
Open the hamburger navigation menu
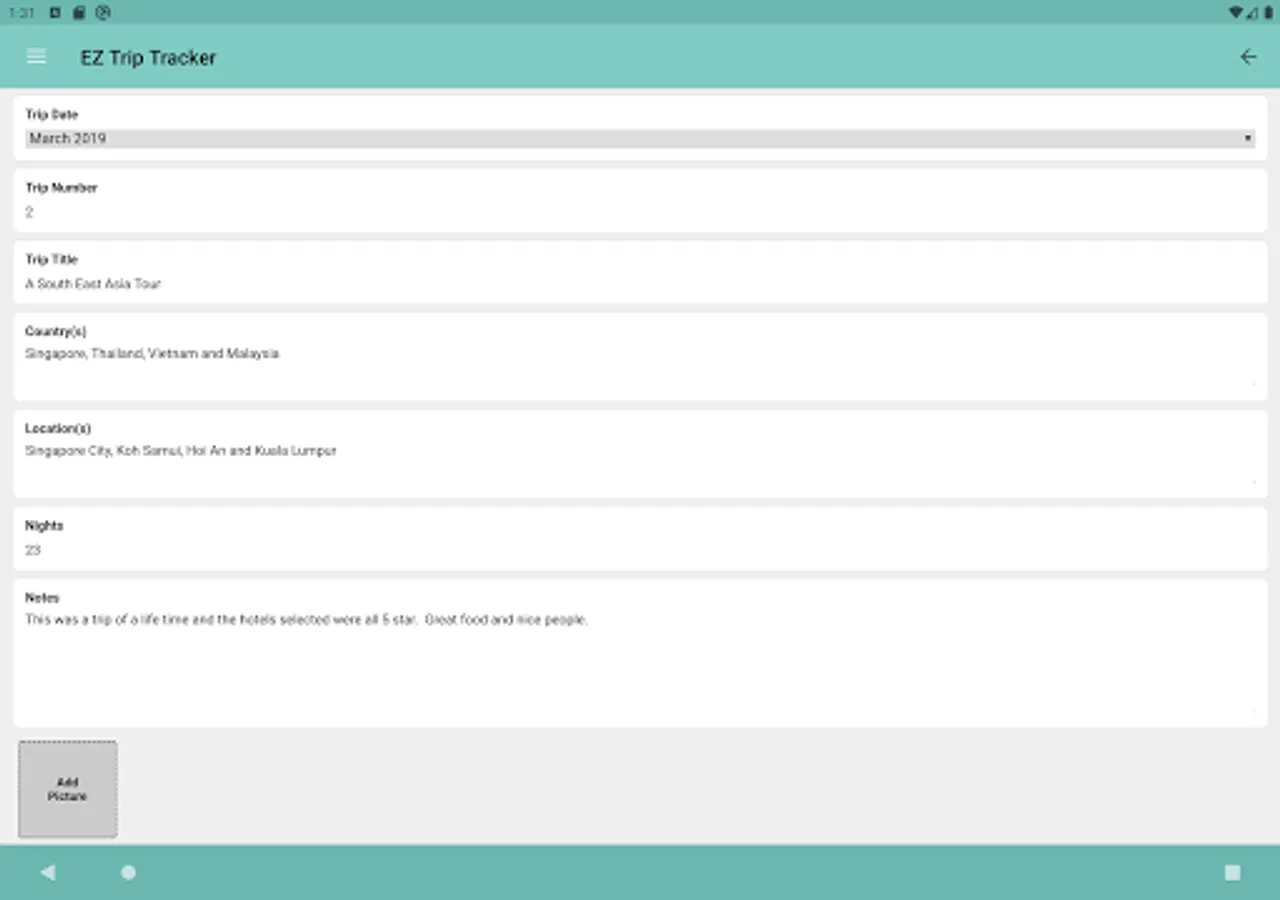36,56
